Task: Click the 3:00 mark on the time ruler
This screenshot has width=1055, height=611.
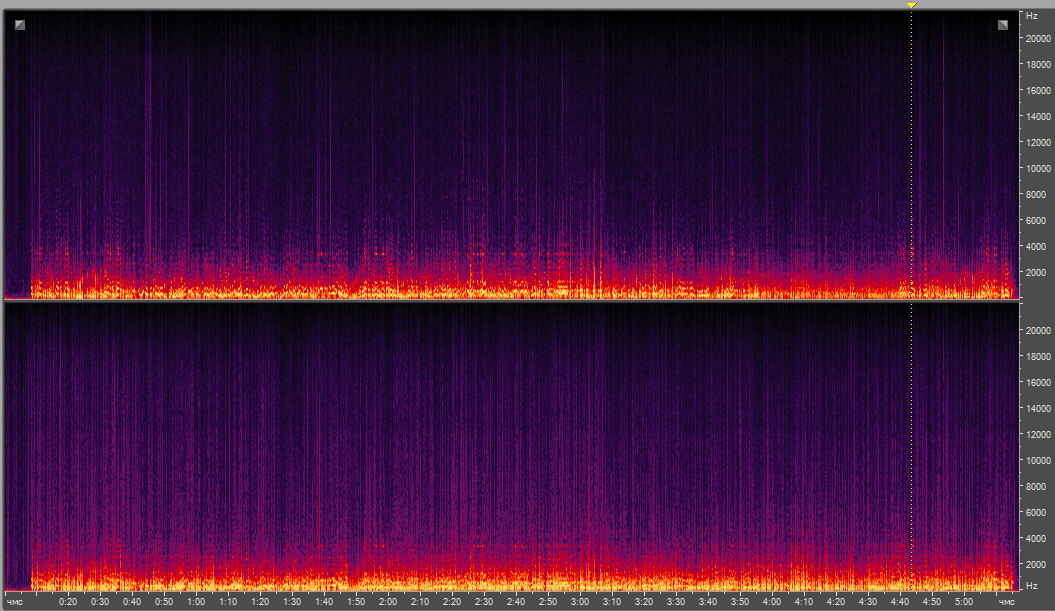Action: coord(580,602)
